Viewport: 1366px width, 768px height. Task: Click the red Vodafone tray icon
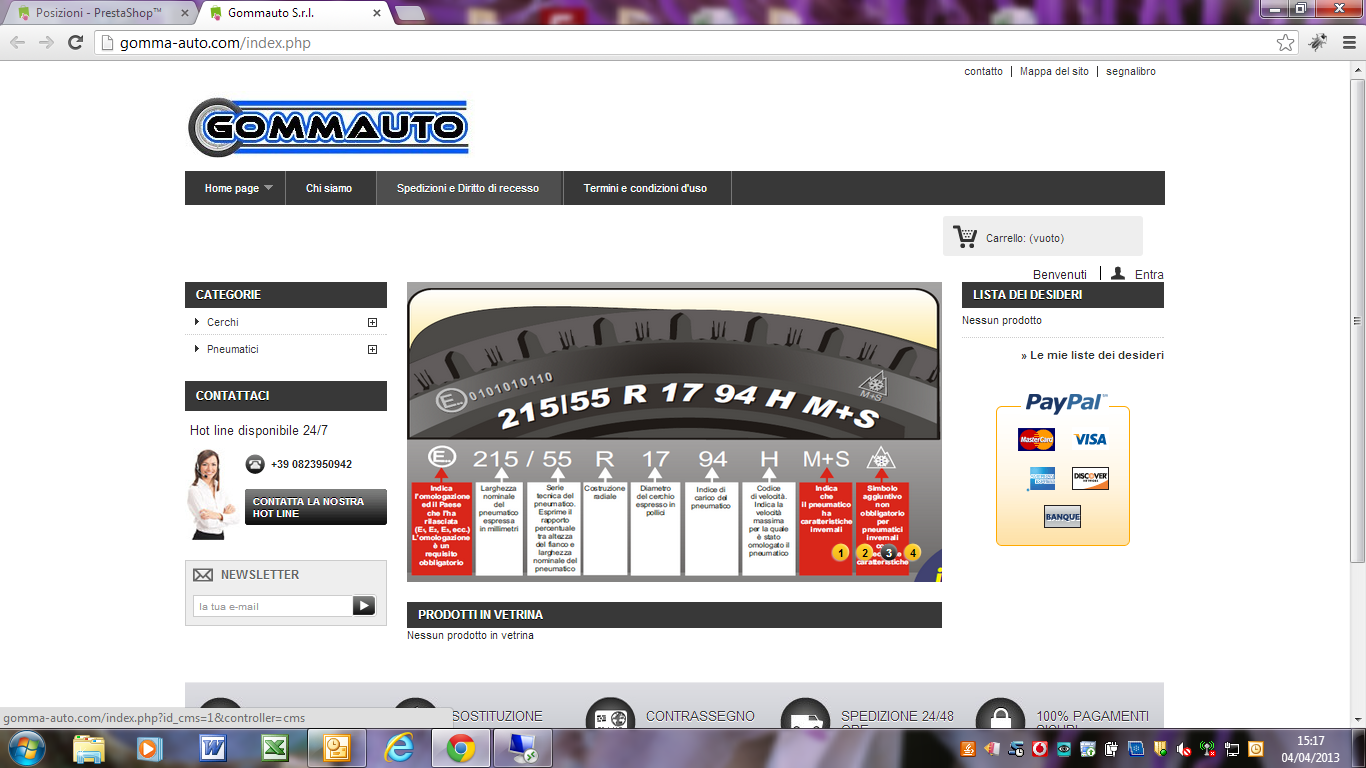[1040, 749]
